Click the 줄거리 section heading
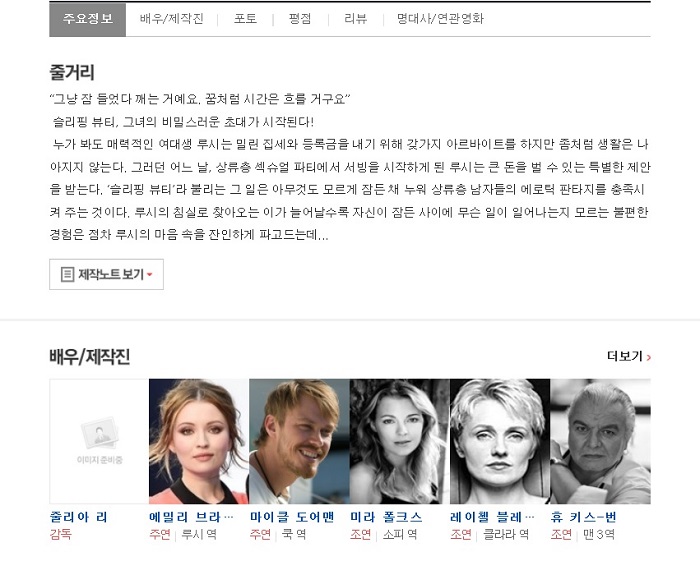Screen dimensions: 700x561 point(72,72)
